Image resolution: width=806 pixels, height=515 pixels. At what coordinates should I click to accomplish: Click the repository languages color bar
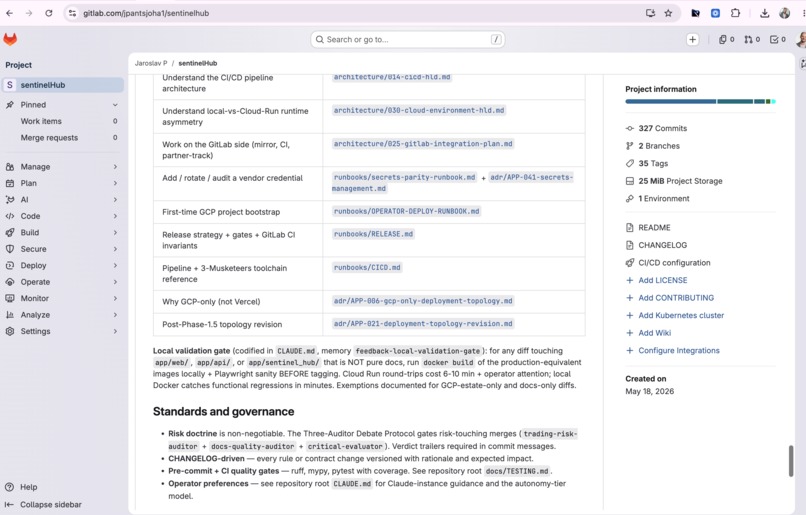[x=700, y=102]
